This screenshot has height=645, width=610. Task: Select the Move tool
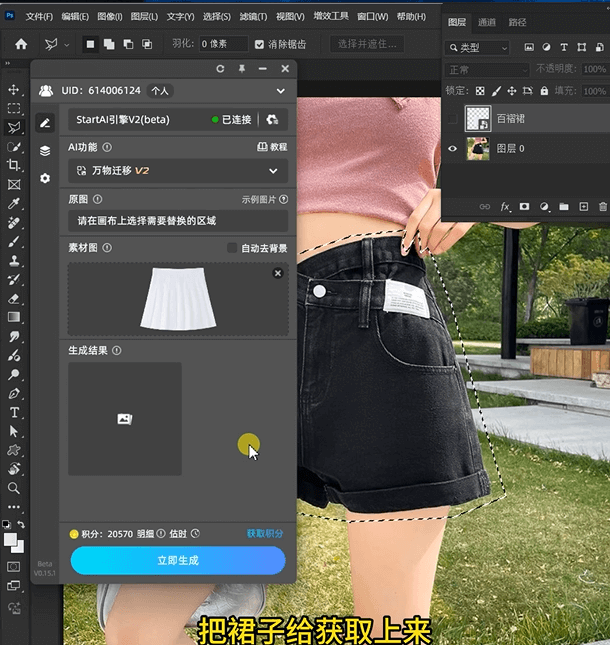(14, 90)
